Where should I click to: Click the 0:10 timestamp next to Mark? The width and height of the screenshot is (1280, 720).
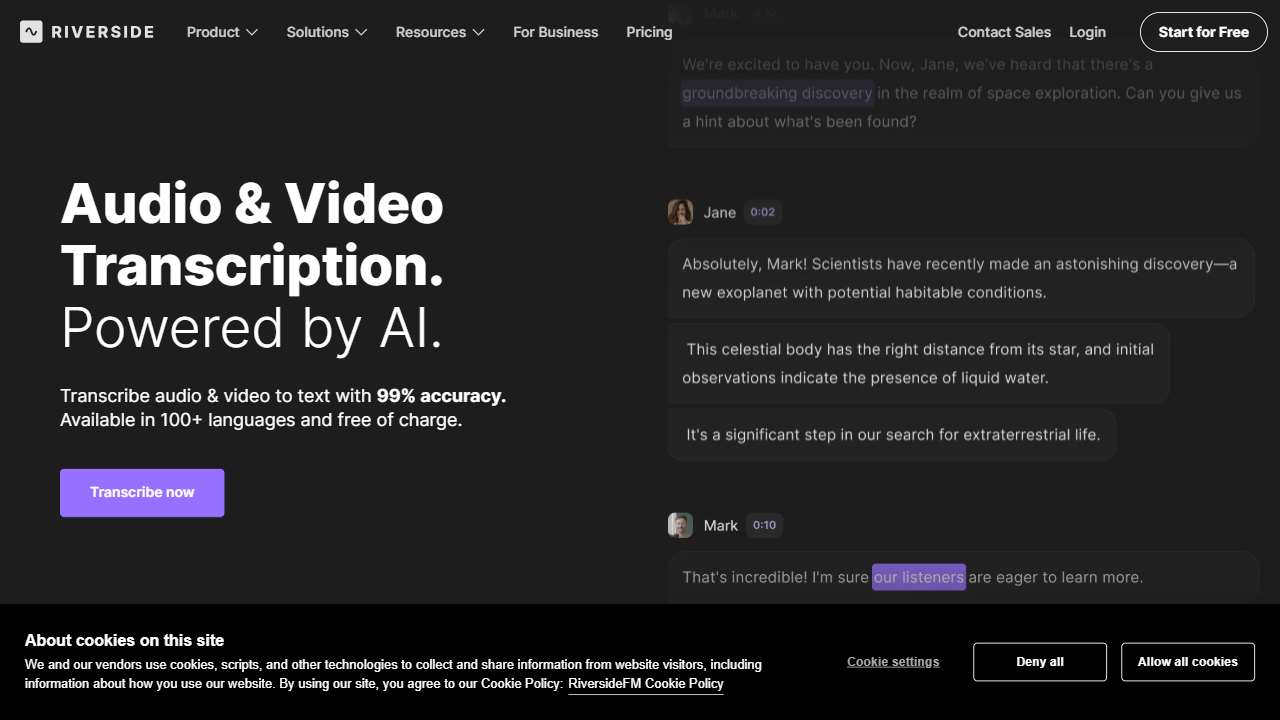(x=764, y=525)
